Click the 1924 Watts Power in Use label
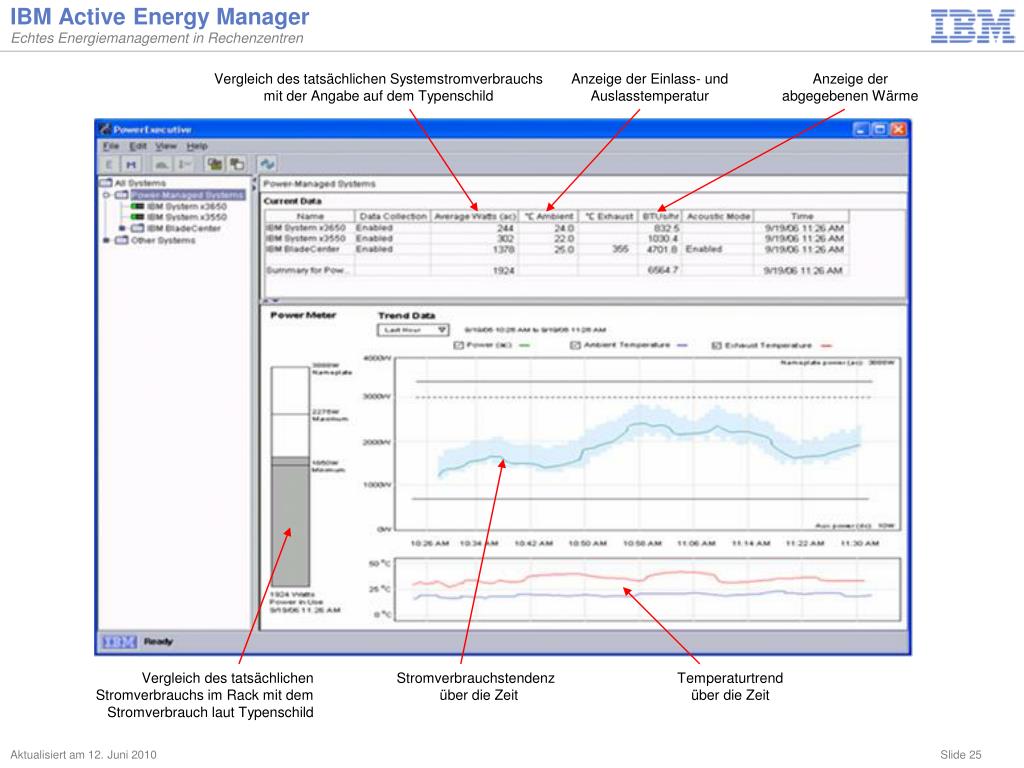Viewport: 1024px width, 768px height. [x=305, y=602]
